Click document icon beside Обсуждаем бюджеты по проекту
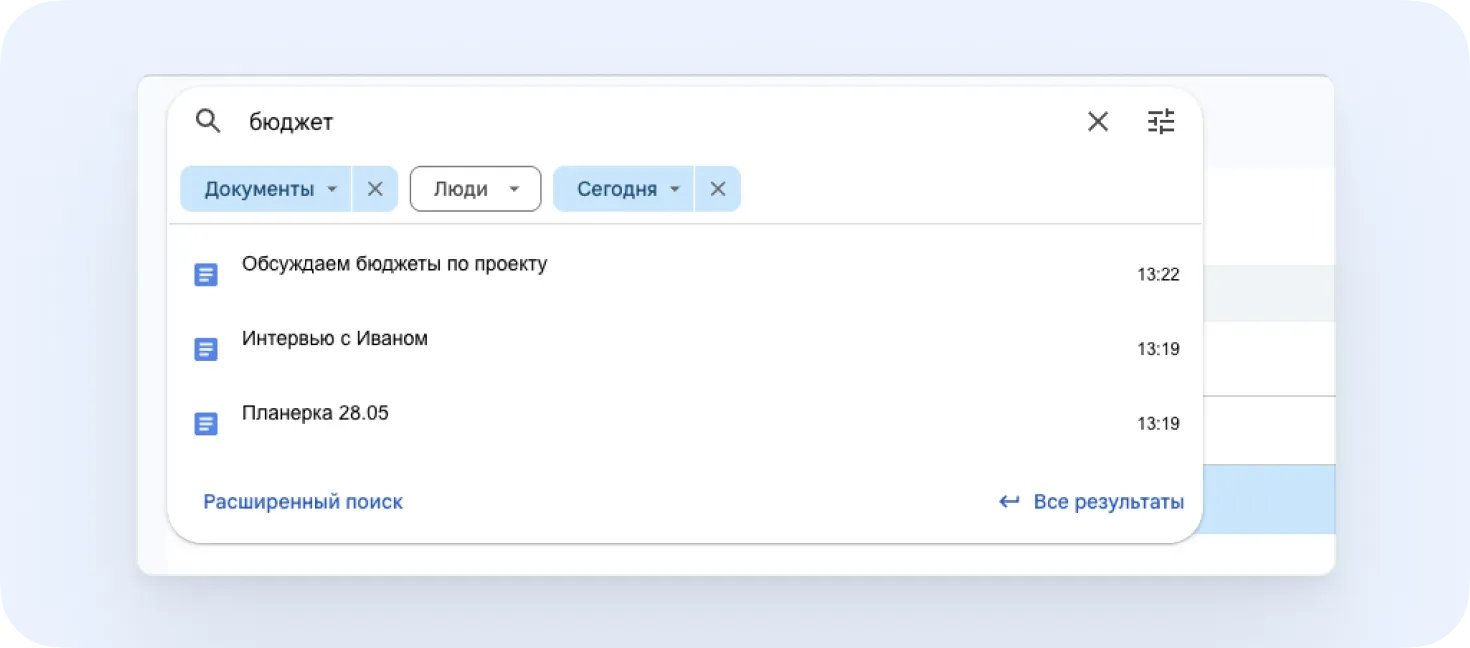1470x648 pixels. click(206, 274)
